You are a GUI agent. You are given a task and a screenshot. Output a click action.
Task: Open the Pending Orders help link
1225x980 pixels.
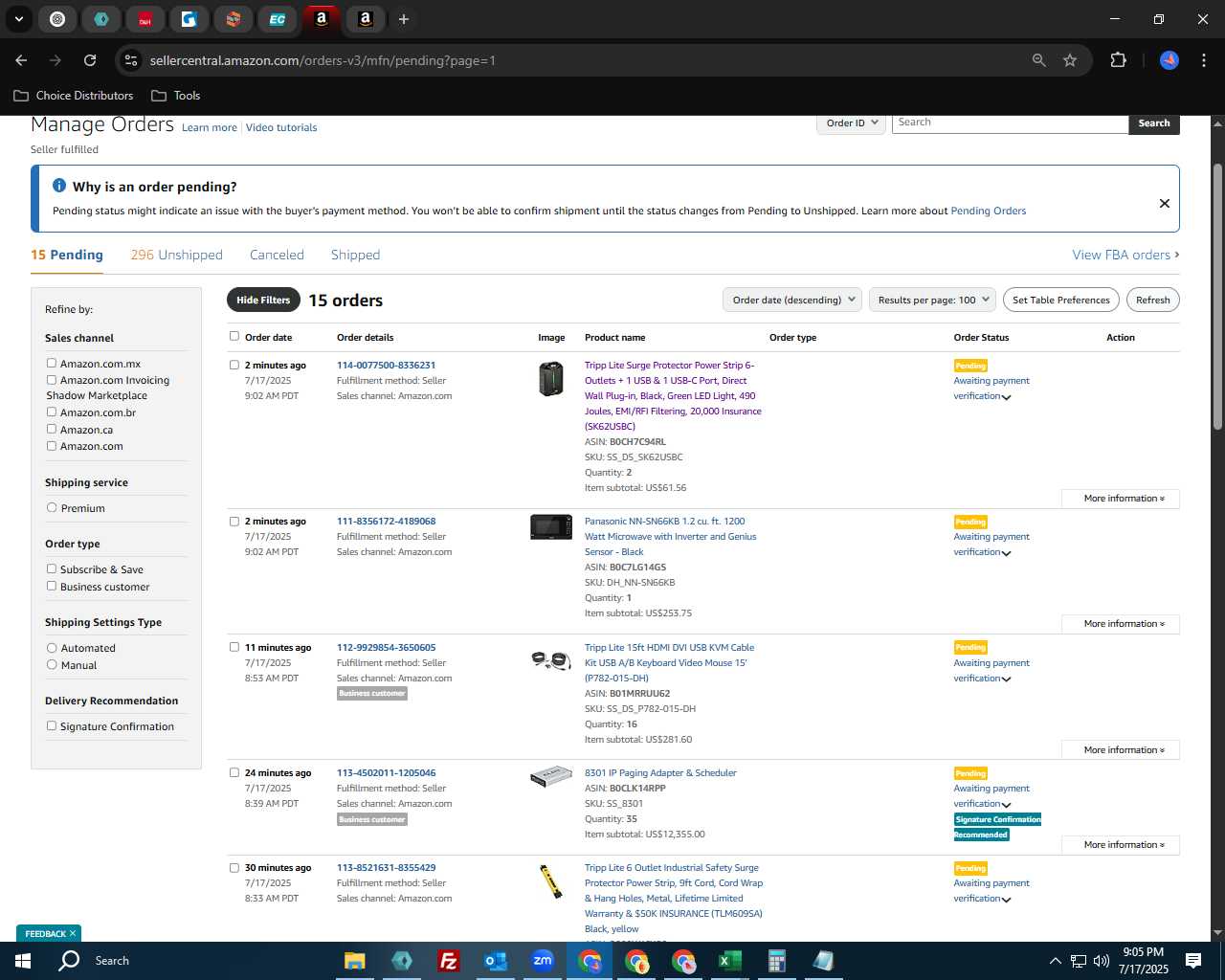pos(989,211)
